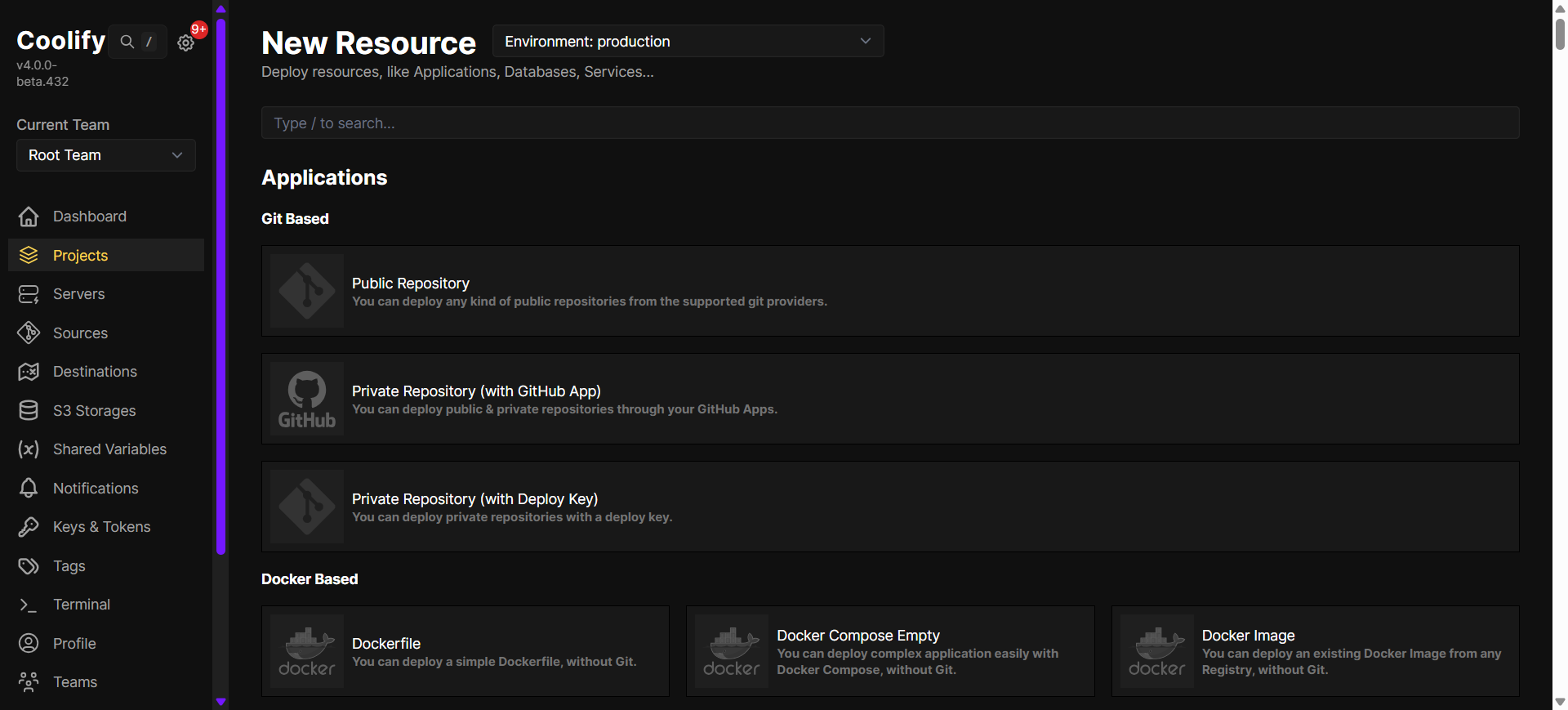
Task: Open S3 Storages database icon
Action: pos(29,411)
